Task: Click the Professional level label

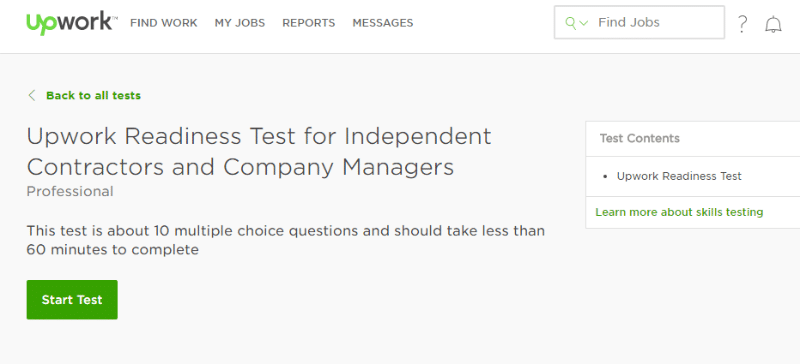Action: 70,191
